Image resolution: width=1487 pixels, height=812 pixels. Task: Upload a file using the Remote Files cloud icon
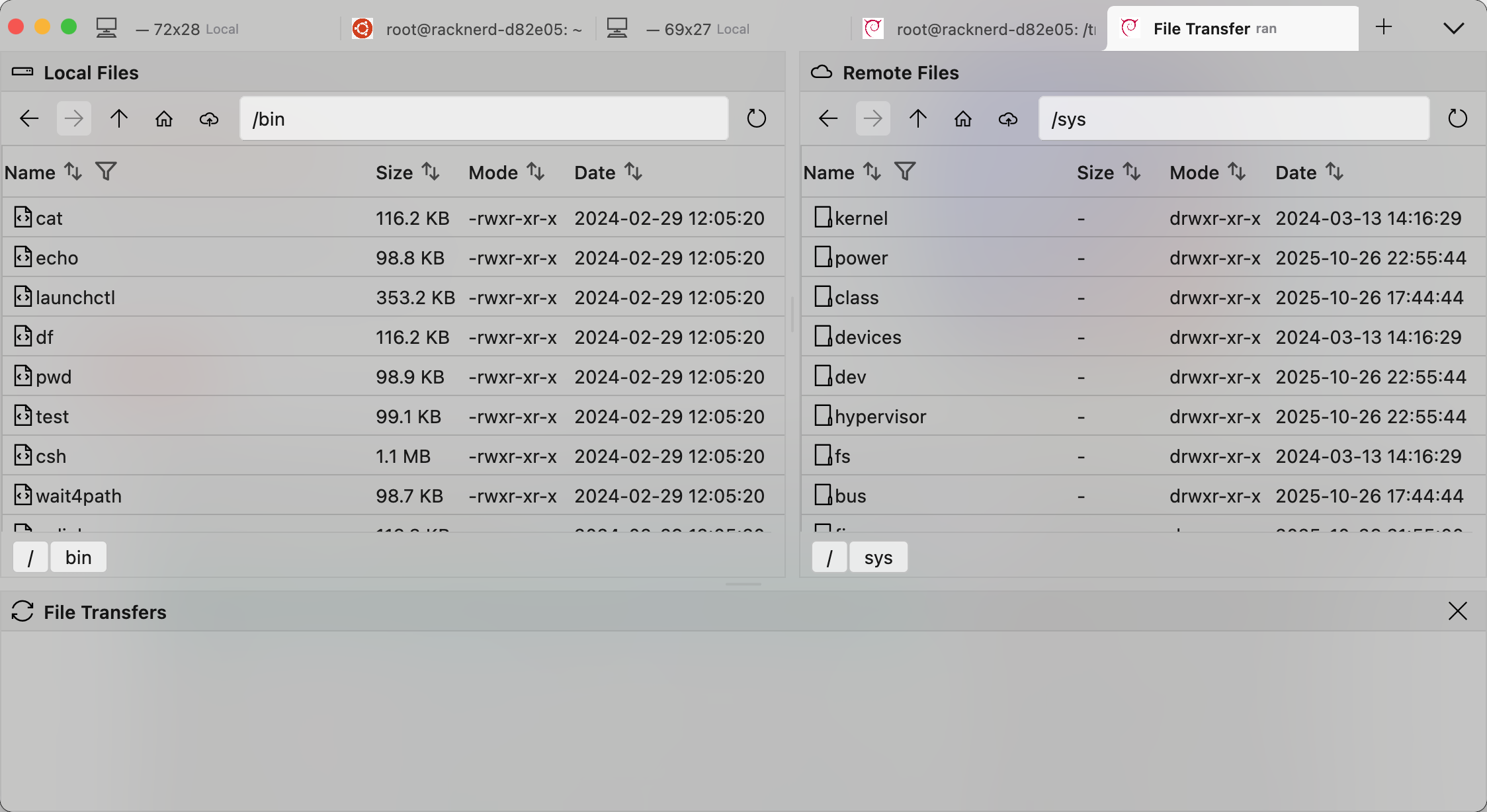pyautogui.click(x=1007, y=118)
